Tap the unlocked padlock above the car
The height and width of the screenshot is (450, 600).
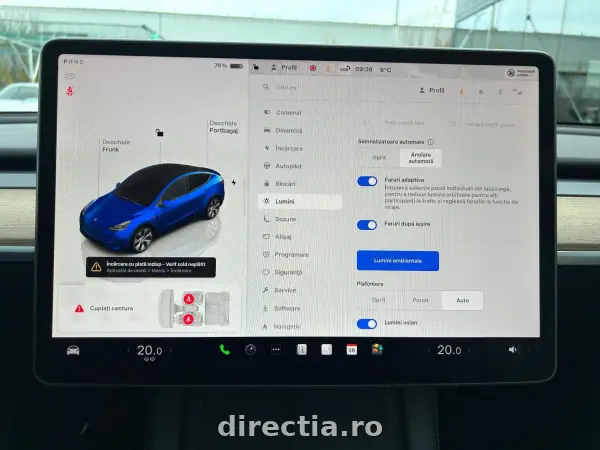[x=159, y=132]
